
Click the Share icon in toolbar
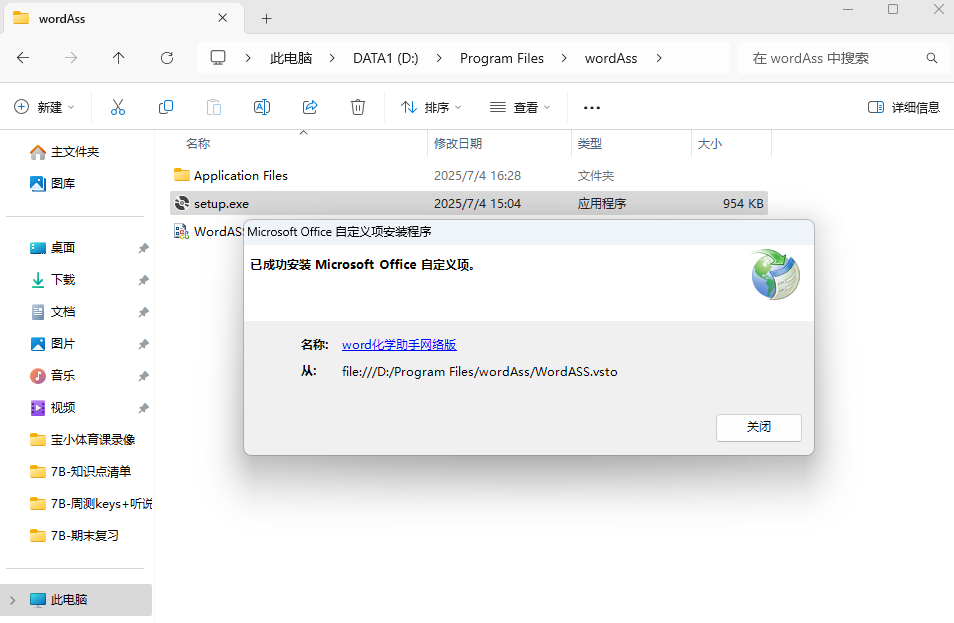pyautogui.click(x=310, y=107)
